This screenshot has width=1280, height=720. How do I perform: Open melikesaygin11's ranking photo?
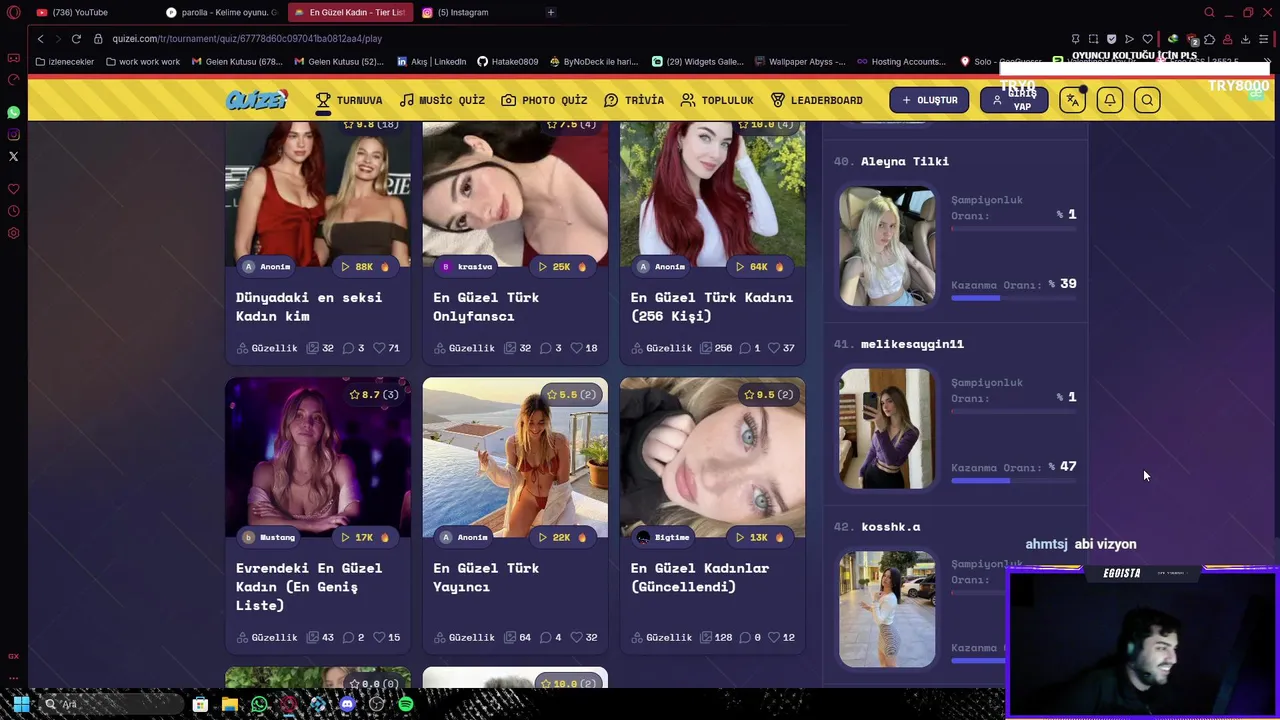point(887,429)
